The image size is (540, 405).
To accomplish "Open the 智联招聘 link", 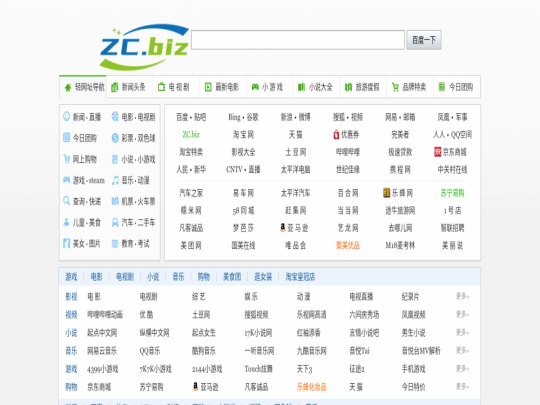I will (x=452, y=228).
